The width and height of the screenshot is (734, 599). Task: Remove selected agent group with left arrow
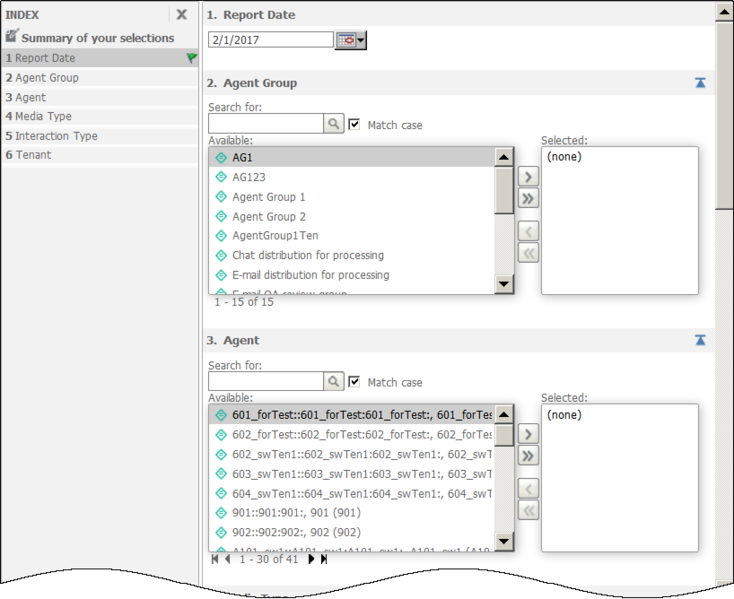click(528, 231)
